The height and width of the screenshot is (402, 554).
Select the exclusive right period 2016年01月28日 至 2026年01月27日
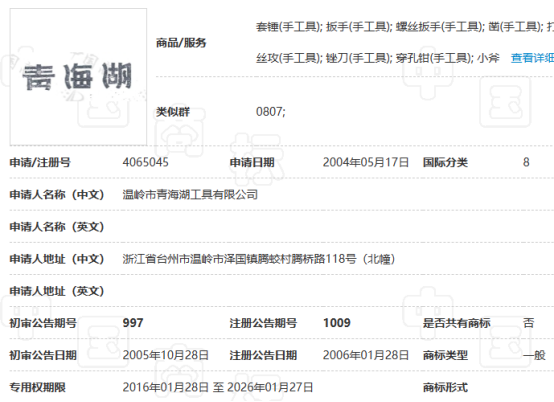pos(218,387)
